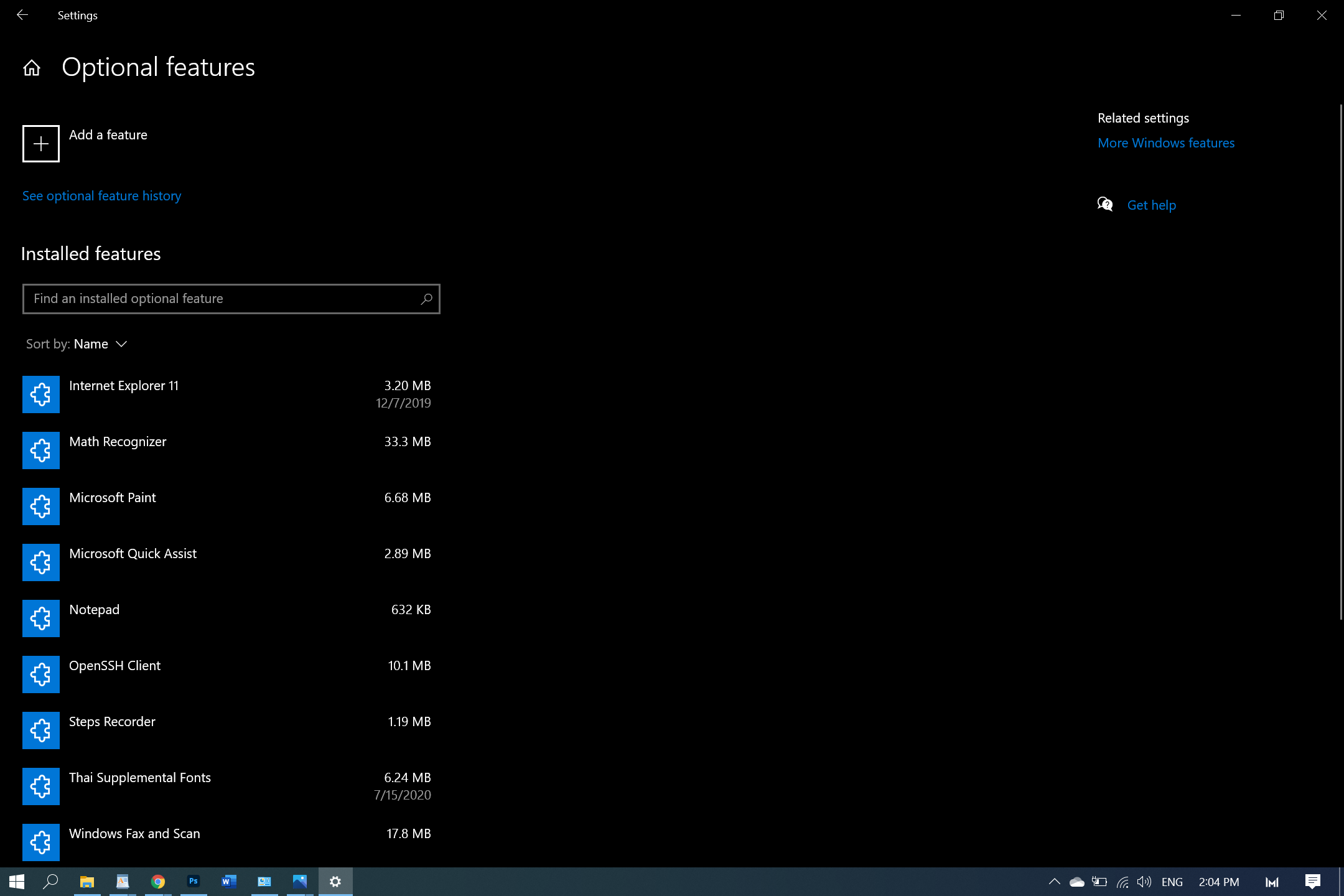Select the Notepad entry

(x=231, y=618)
